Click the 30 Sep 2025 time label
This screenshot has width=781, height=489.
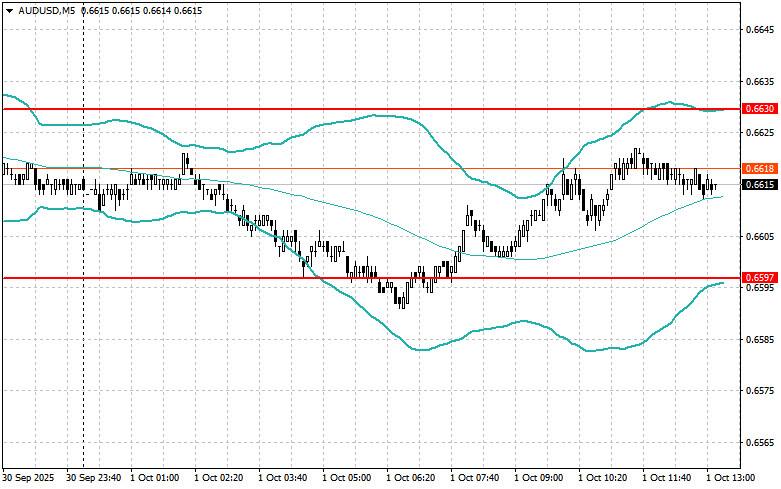tap(28, 478)
